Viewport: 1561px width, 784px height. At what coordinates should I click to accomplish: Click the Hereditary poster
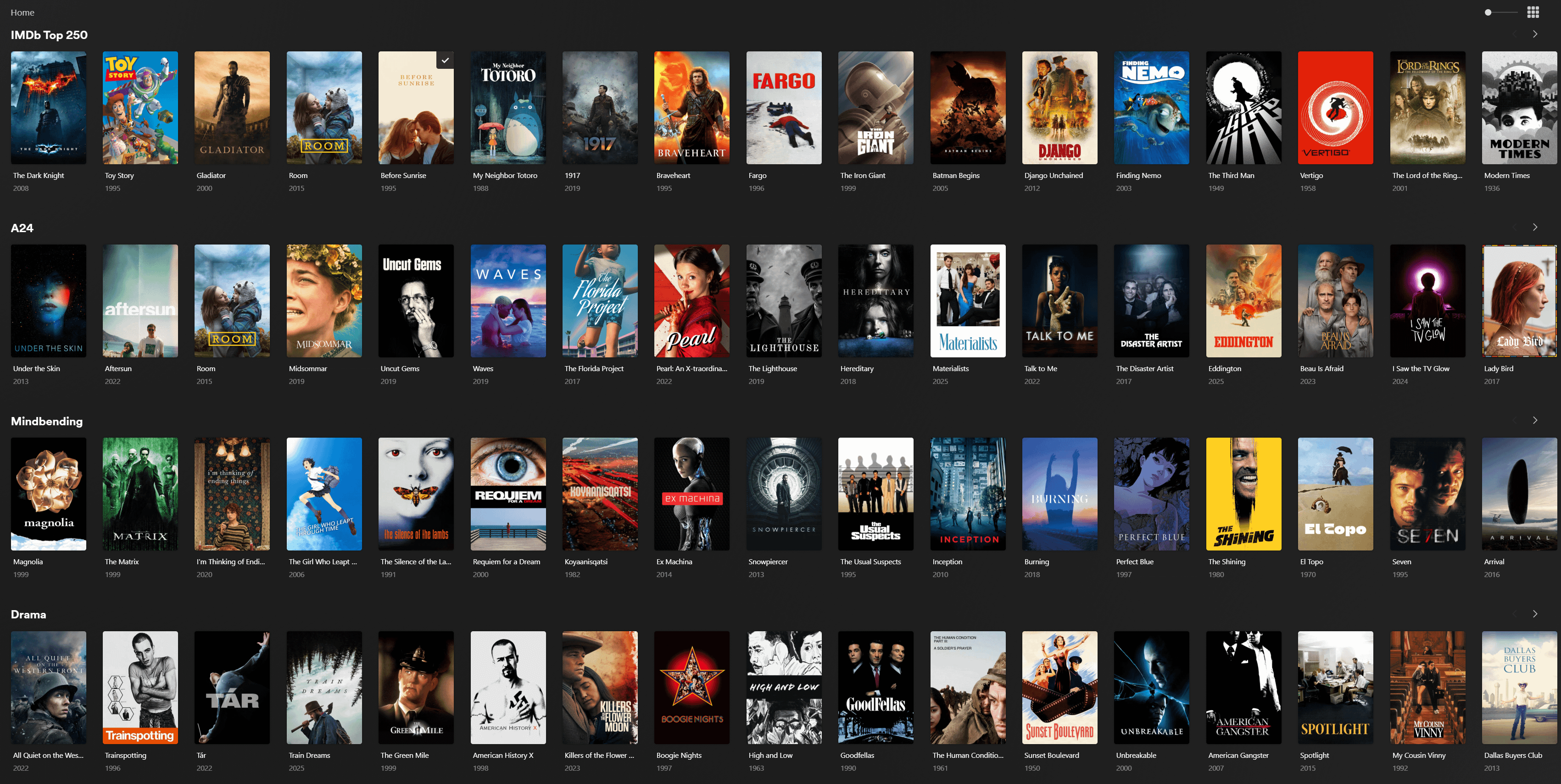875,301
